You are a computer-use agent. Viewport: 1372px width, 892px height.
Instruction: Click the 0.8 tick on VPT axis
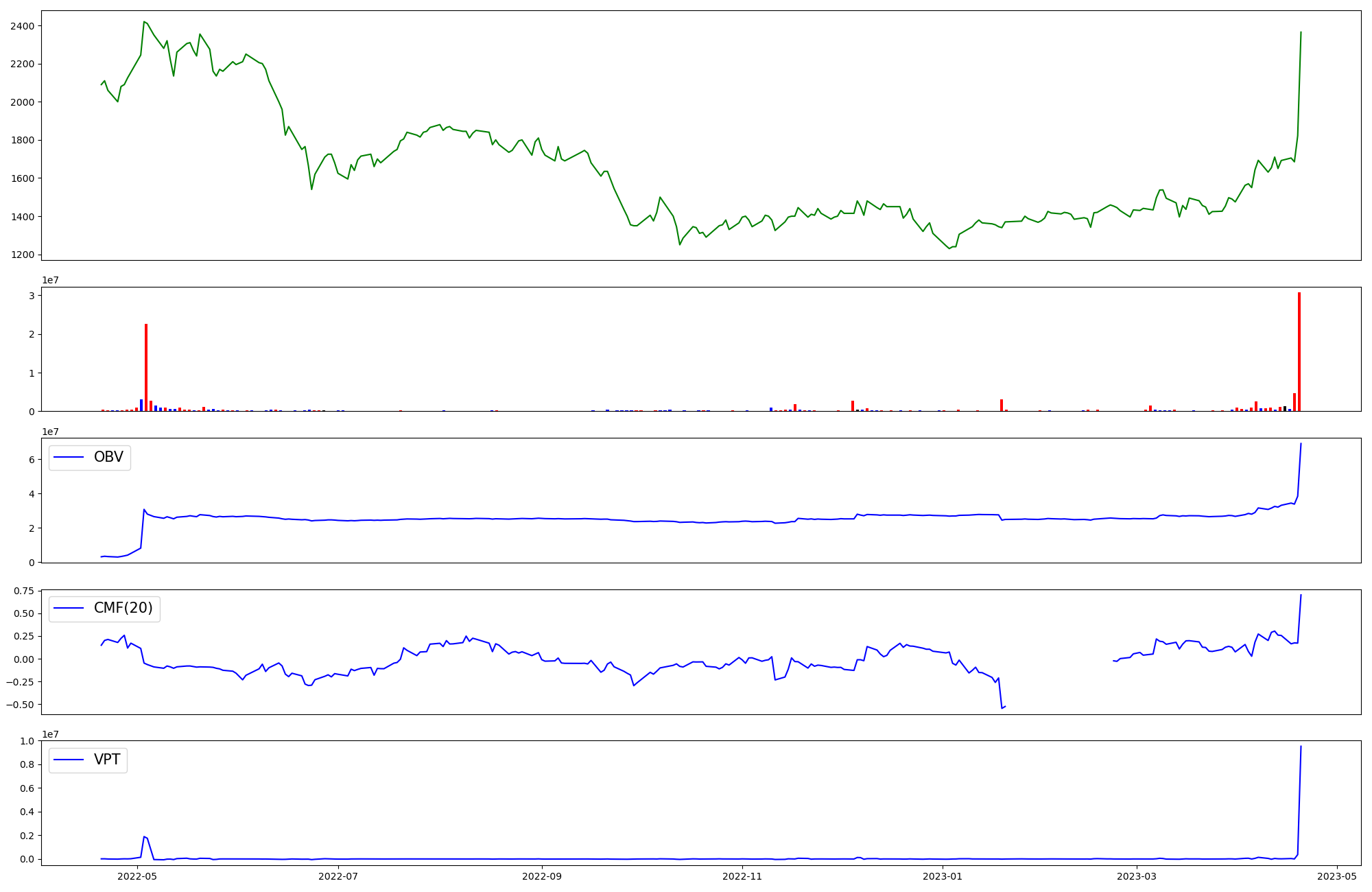pos(27,765)
